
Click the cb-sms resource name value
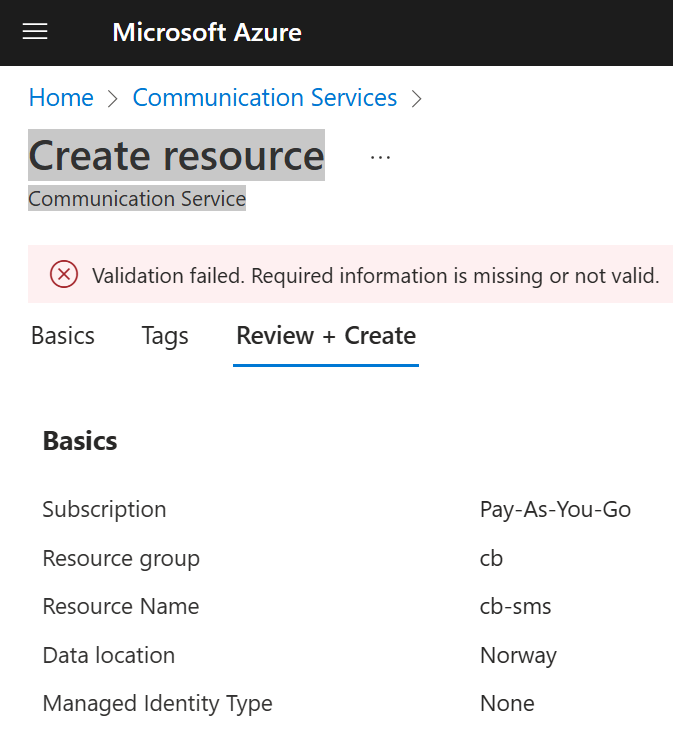pyautogui.click(x=515, y=606)
